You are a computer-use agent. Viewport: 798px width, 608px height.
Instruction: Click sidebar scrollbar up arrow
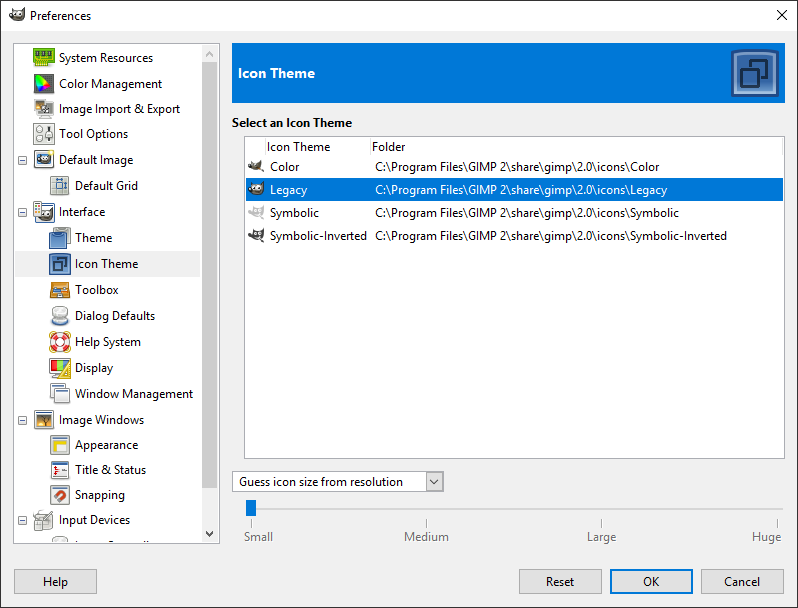(x=210, y=54)
